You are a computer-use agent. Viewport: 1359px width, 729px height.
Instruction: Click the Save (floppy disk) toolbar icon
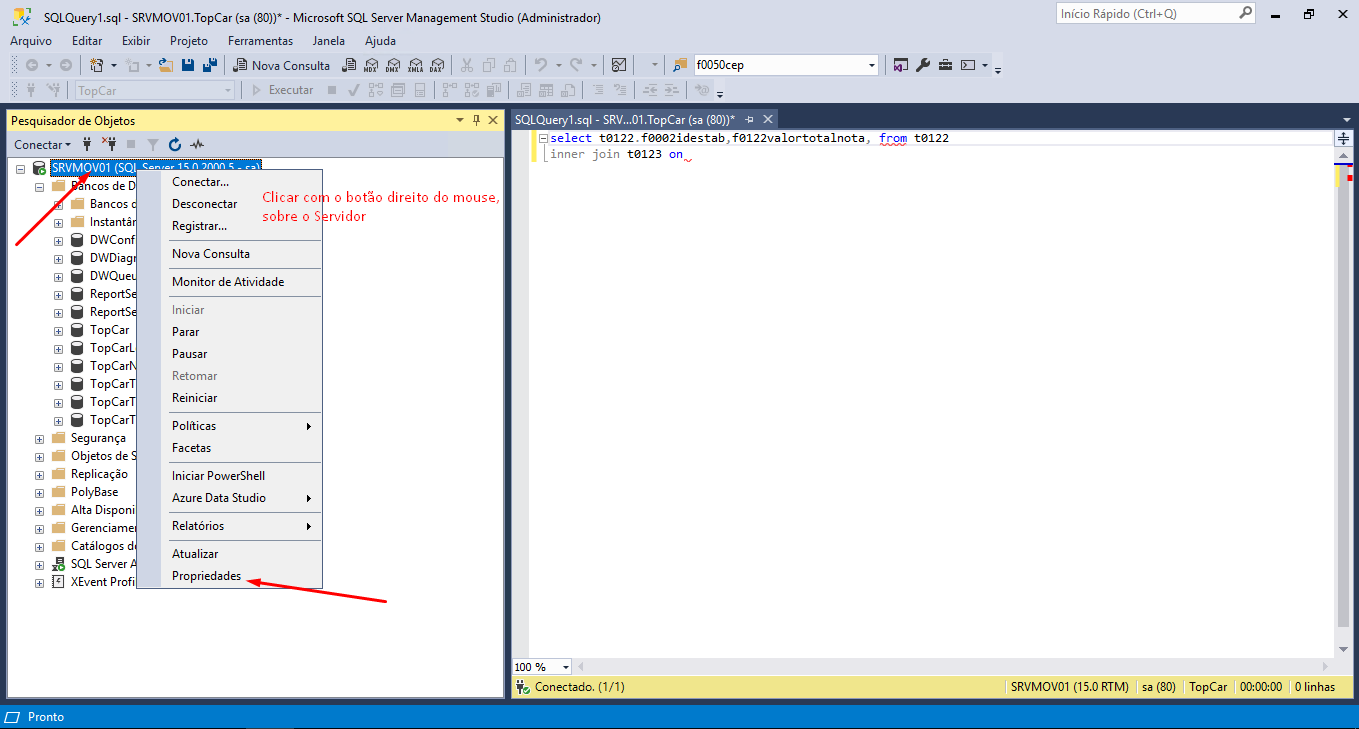(187, 65)
